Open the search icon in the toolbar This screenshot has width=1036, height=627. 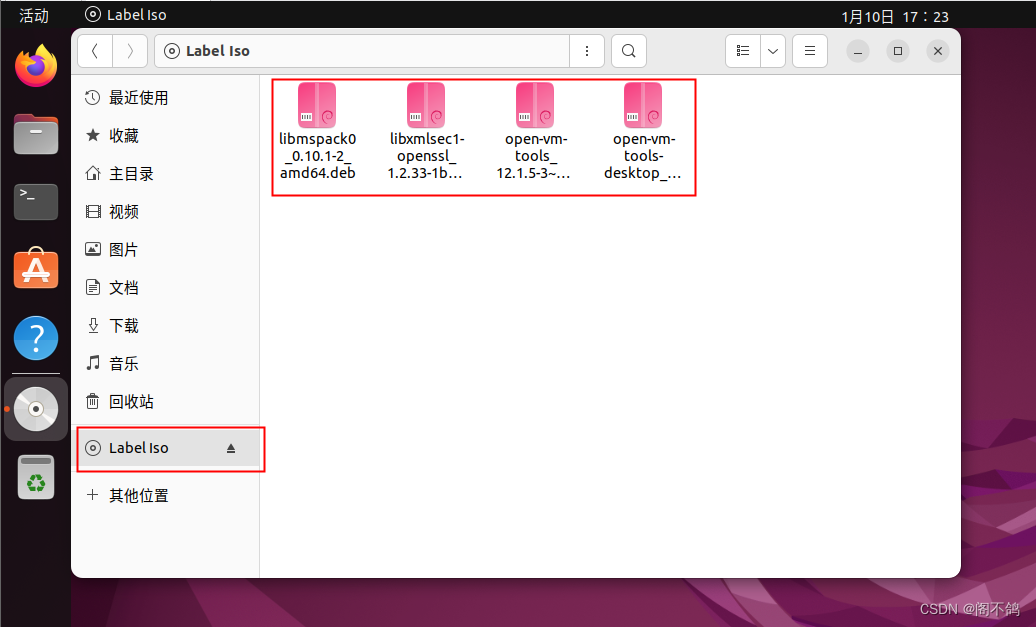coord(628,51)
